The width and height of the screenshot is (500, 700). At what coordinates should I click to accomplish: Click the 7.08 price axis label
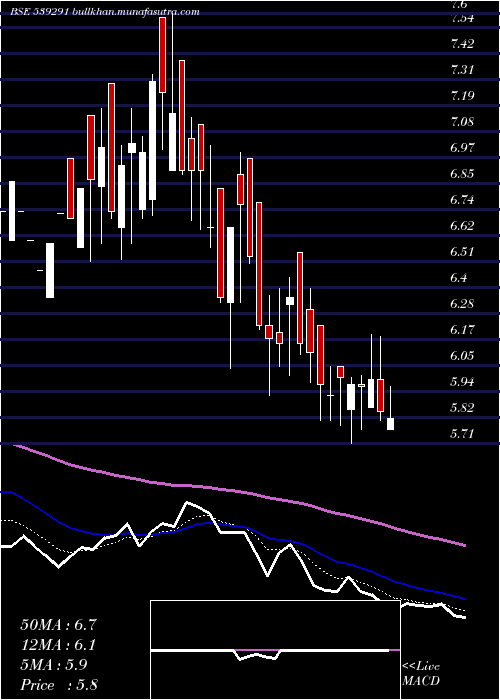point(462,121)
